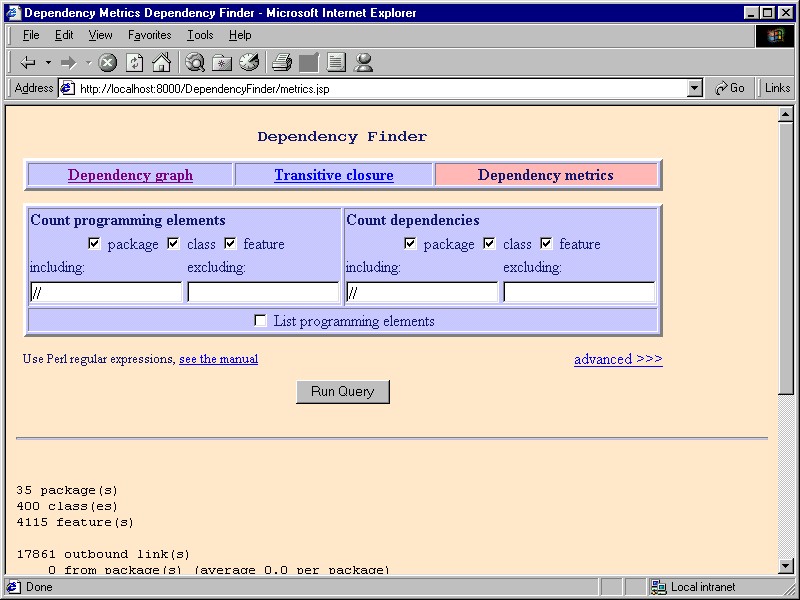
Task: Click the page icon beside Done
Action: [14, 587]
